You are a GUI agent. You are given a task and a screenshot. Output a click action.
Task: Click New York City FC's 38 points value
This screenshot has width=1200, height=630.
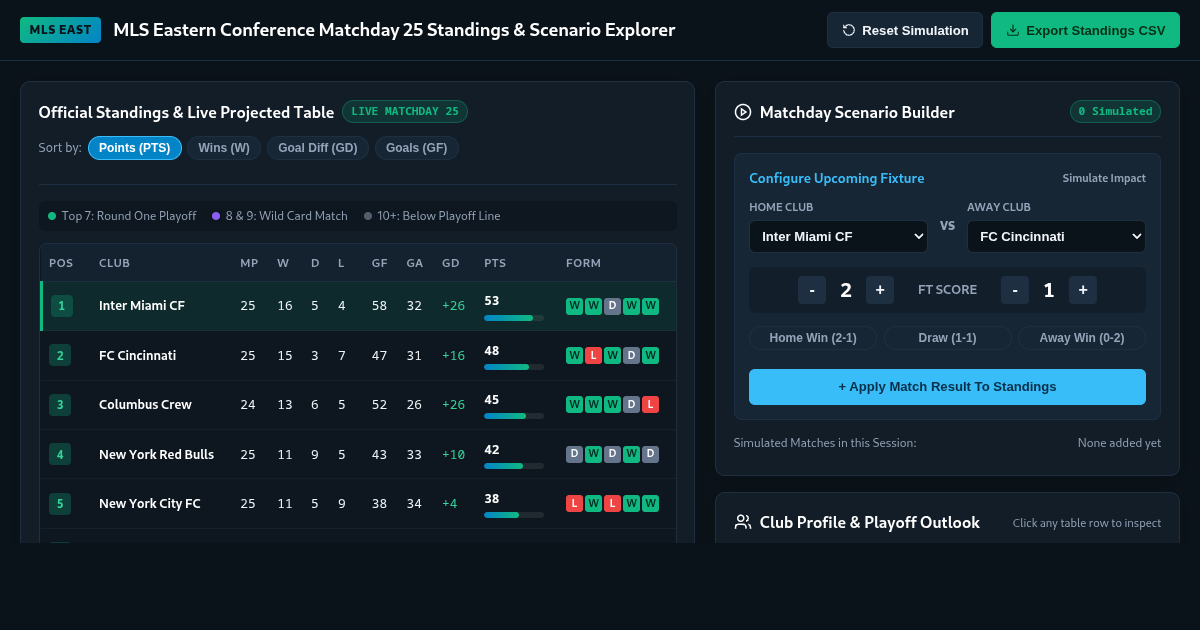click(x=492, y=499)
